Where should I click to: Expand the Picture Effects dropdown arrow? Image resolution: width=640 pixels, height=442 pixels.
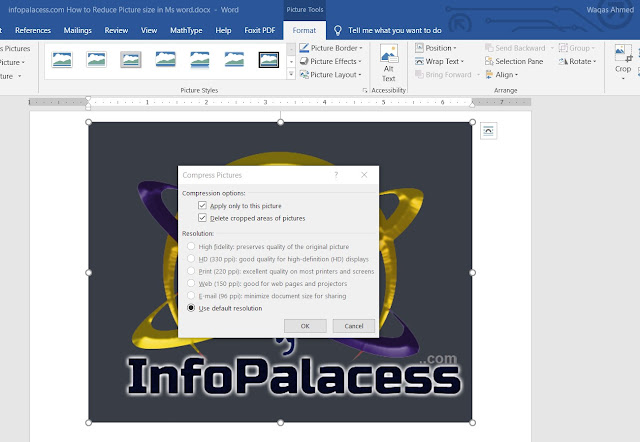(x=360, y=62)
